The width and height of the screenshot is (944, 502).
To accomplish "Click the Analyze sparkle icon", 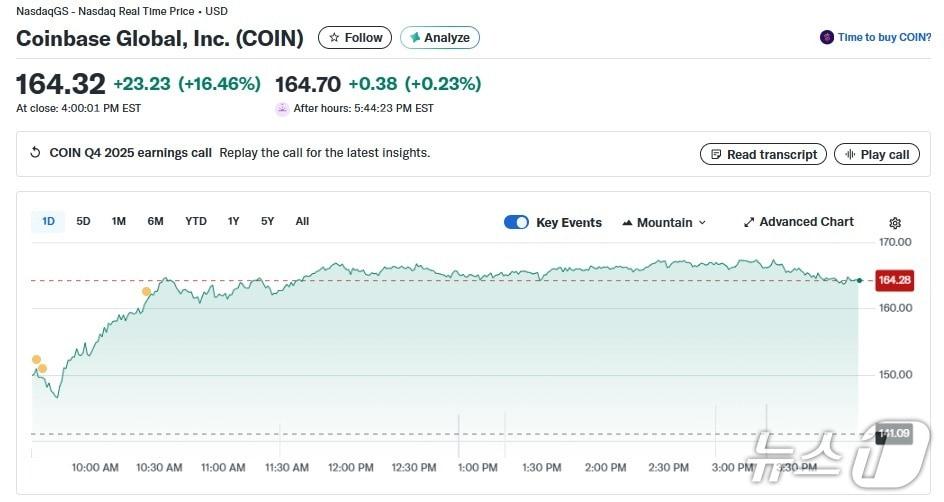I will point(414,38).
